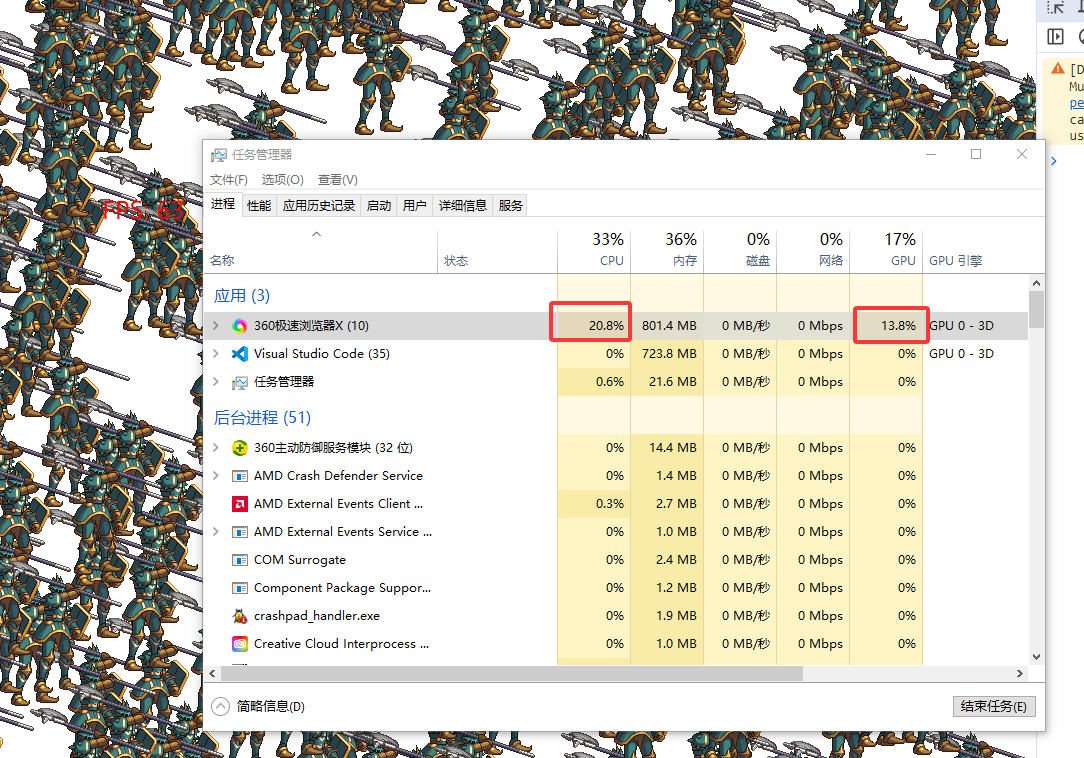Viewport: 1084px width, 758px height.
Task: Switch to the 性能 tab
Action: tap(259, 205)
